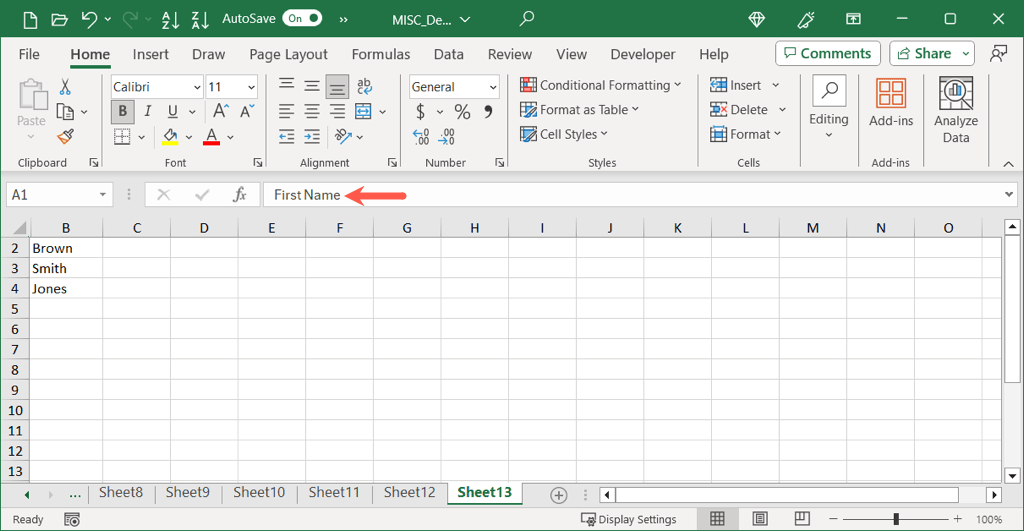Screen dimensions: 1024x531
Task: Click the Percent Style icon
Action: click(x=462, y=111)
